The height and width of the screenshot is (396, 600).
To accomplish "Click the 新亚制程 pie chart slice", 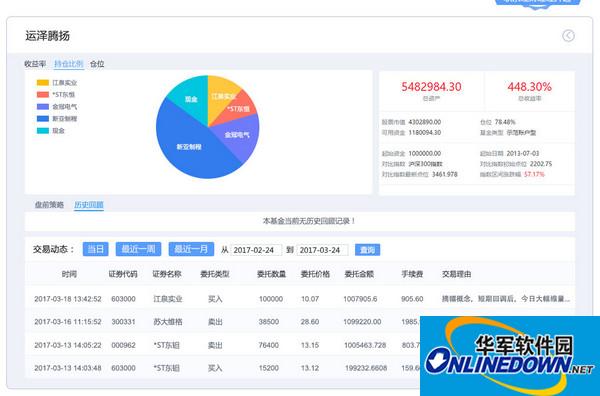I will [x=188, y=147].
